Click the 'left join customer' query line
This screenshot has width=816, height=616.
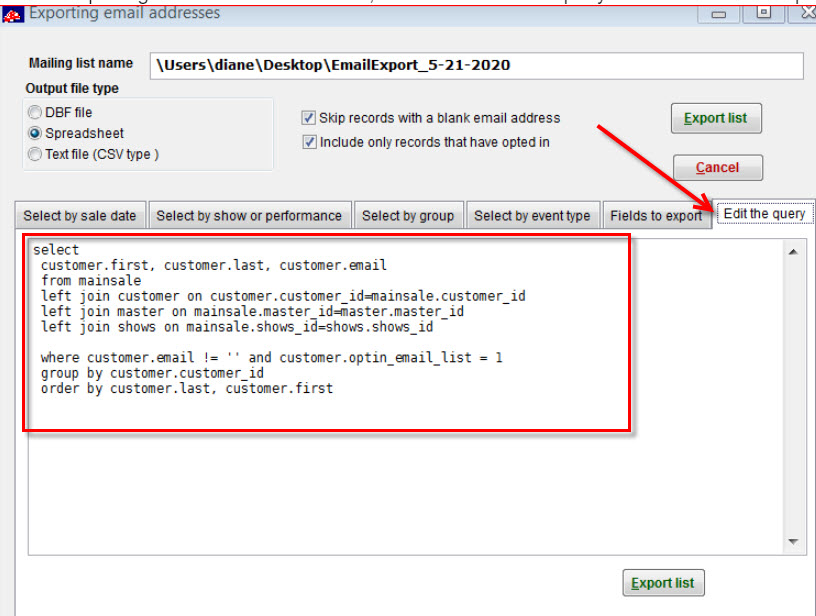coord(283,297)
